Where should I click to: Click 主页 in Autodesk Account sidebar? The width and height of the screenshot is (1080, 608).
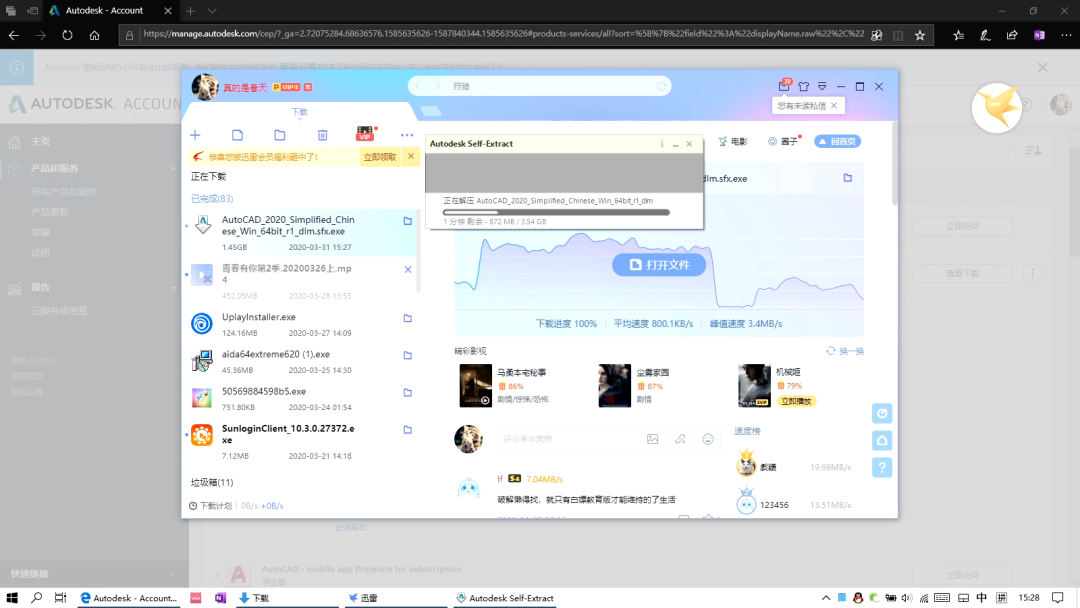(40, 141)
